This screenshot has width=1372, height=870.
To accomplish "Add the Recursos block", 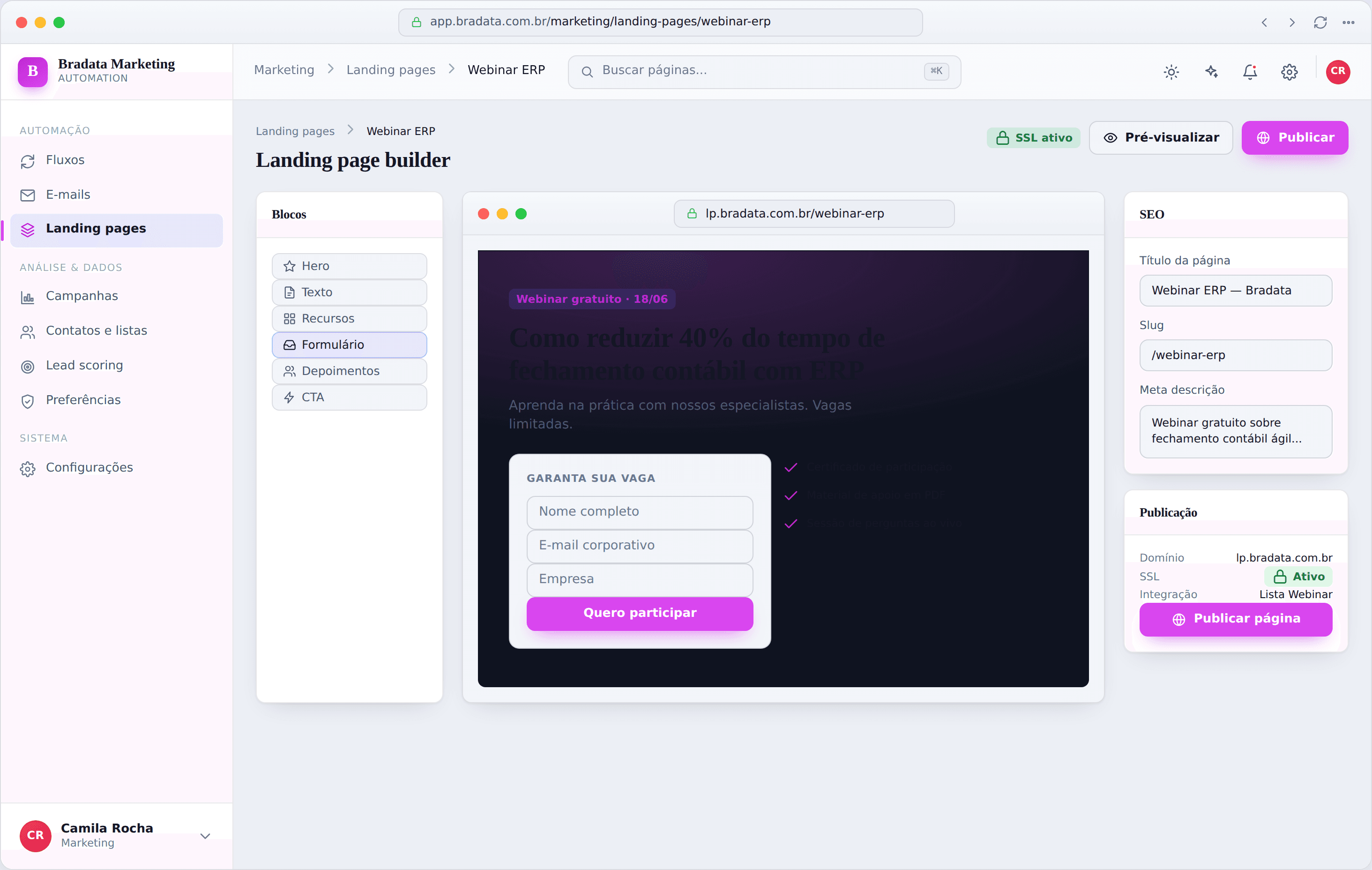I will [x=349, y=319].
